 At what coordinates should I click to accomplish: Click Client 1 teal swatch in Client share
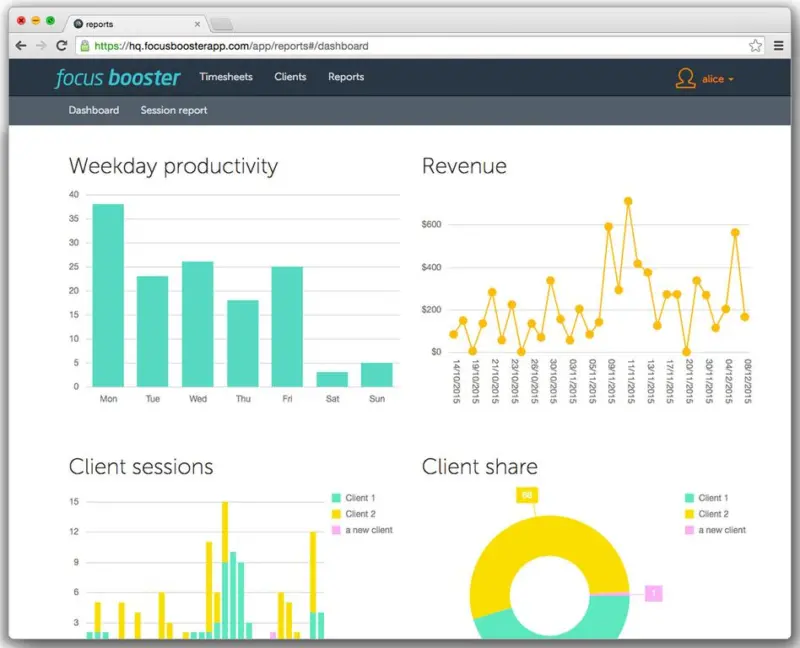pos(689,498)
